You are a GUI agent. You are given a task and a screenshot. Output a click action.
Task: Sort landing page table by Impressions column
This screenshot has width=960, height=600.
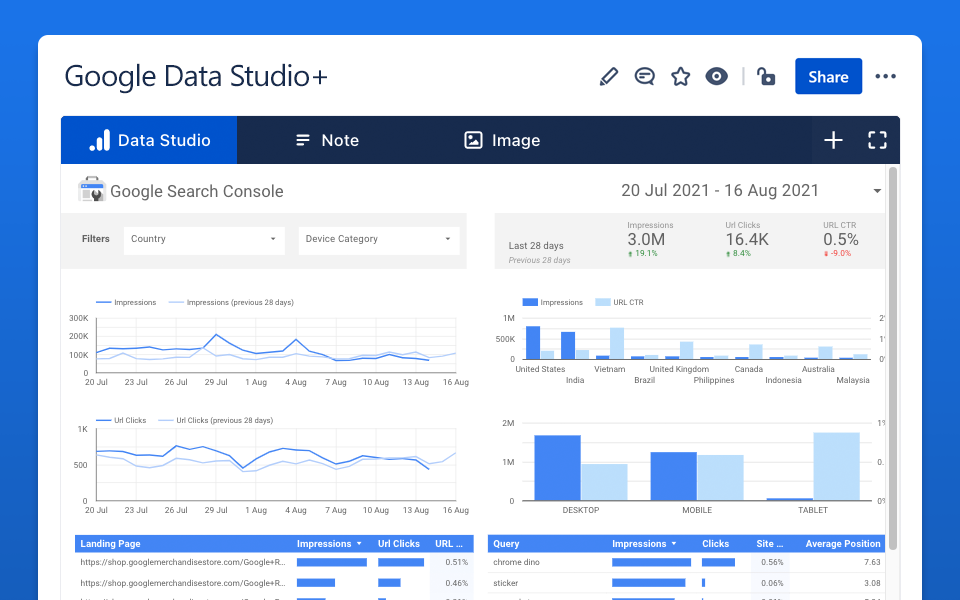(x=329, y=544)
